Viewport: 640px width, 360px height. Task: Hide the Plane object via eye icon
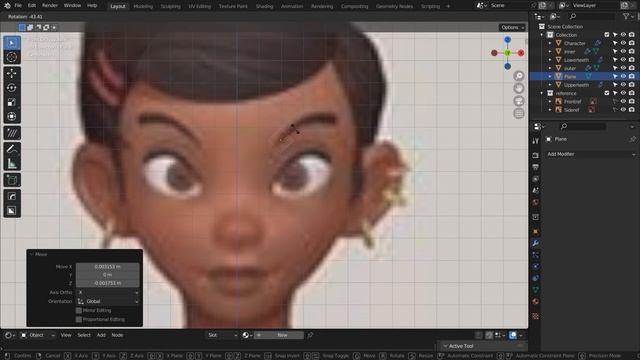pyautogui.click(x=623, y=76)
